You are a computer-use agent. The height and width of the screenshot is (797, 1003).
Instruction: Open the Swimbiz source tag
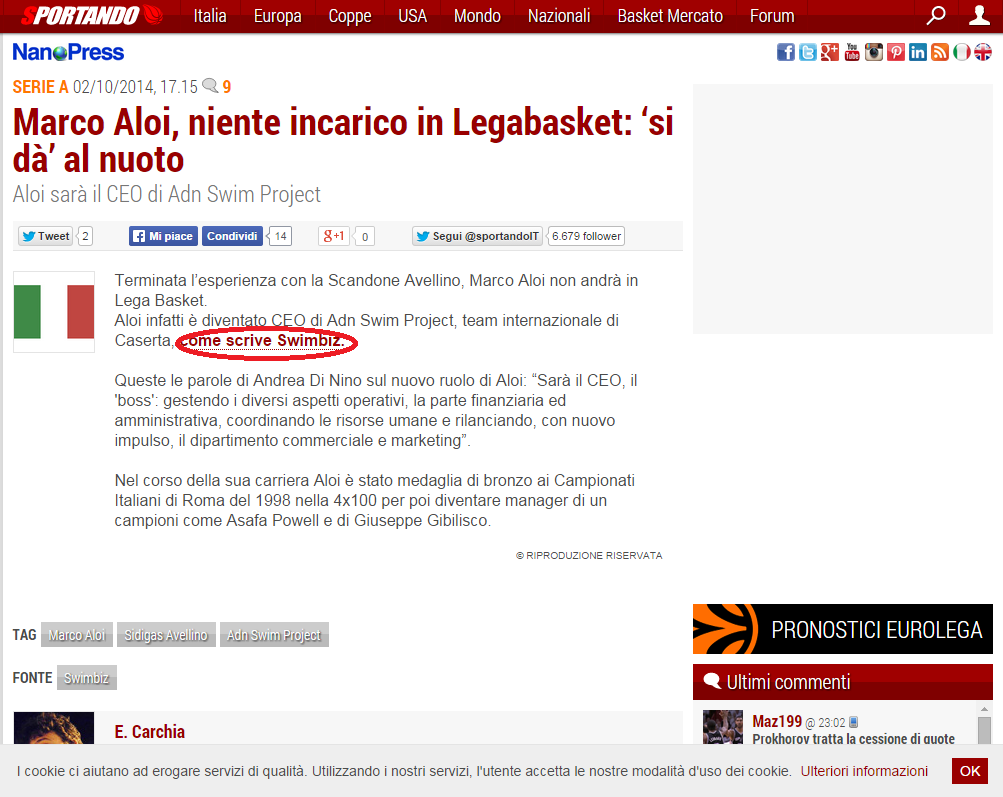[x=86, y=677]
